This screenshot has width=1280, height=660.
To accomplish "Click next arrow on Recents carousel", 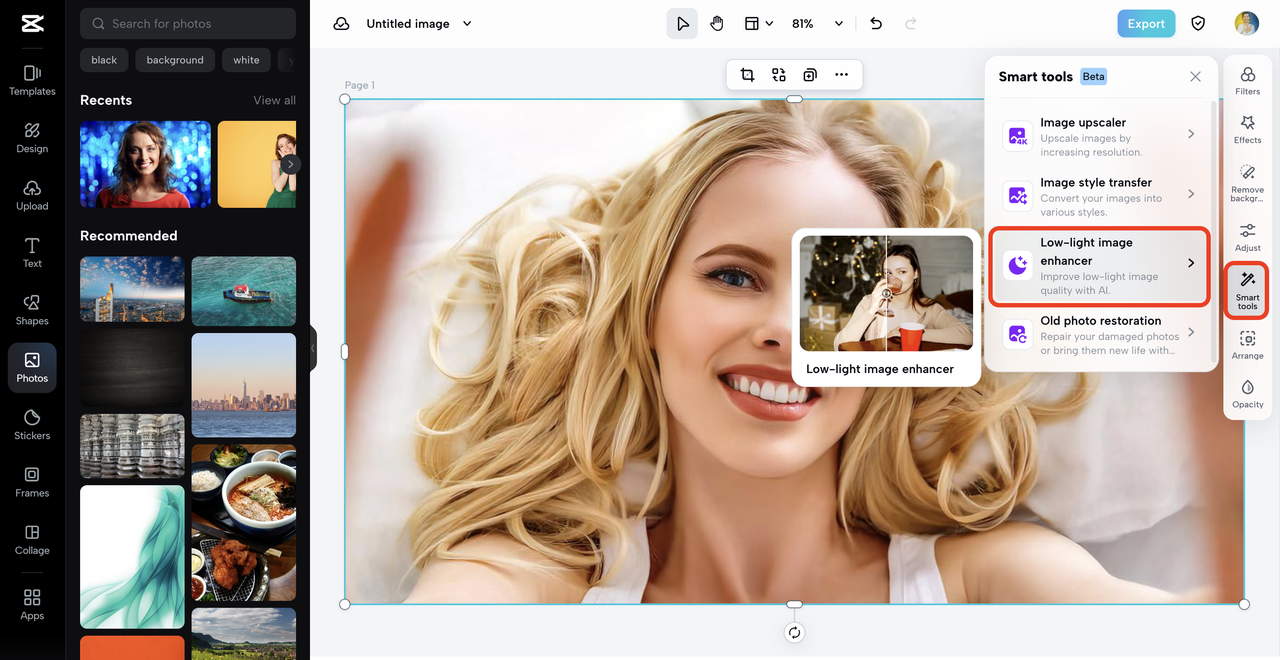I will pos(290,164).
